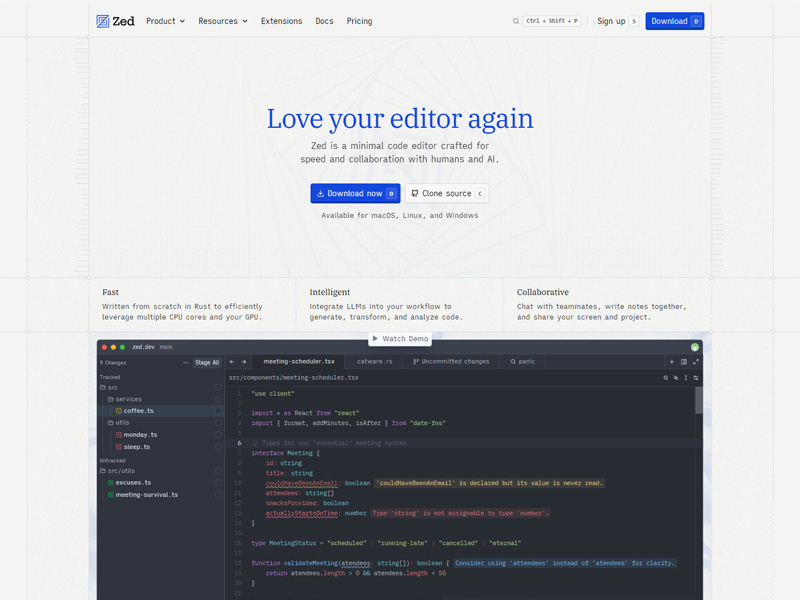Image resolution: width=800 pixels, height=600 pixels.
Task: Click the user avatar in the editor titlebar
Action: pos(695,347)
